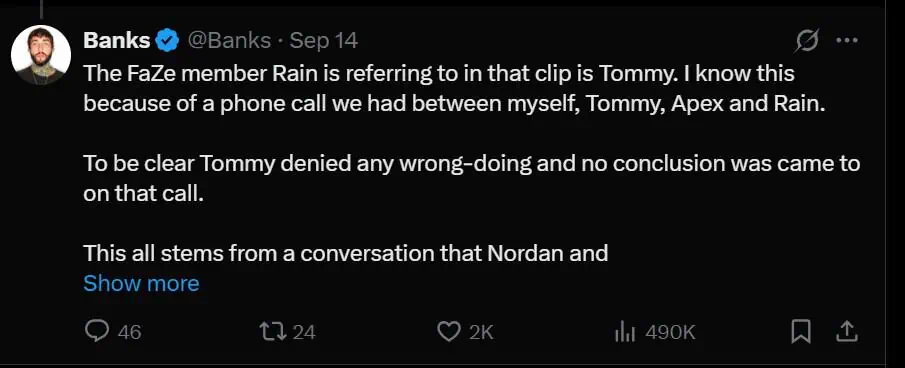
Task: Click the 2K likes count
Action: pyautogui.click(x=481, y=332)
